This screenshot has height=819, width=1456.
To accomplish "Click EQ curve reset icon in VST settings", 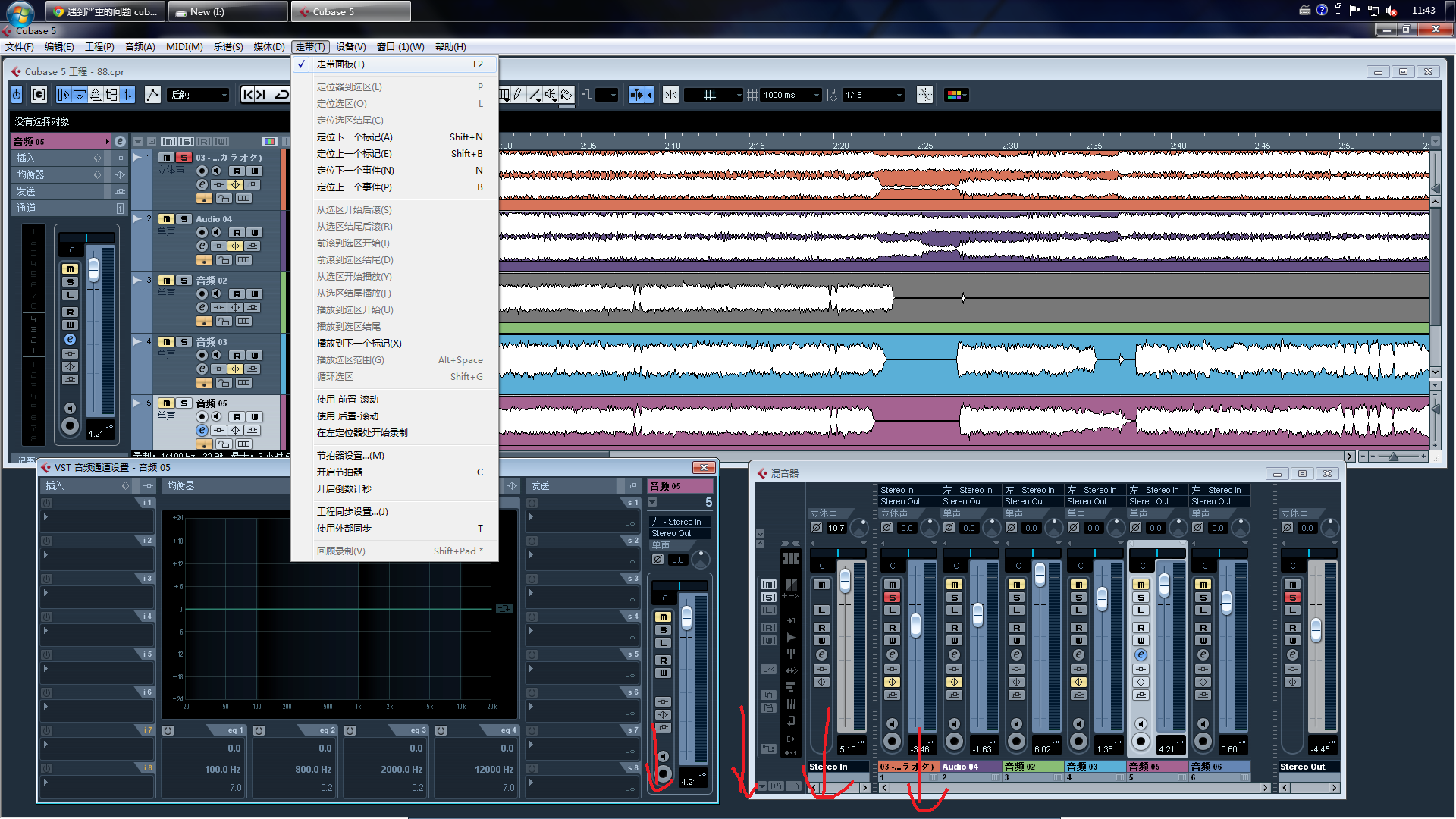I will pos(504,608).
